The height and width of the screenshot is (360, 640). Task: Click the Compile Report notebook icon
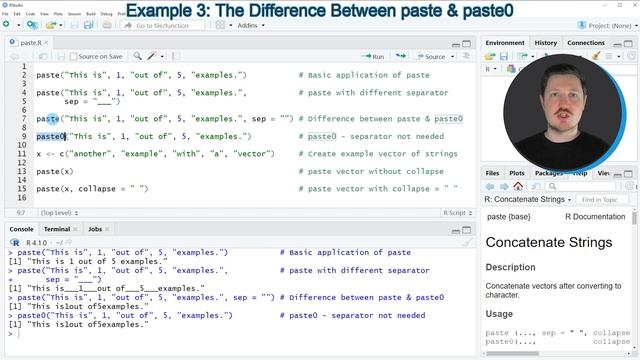coord(176,56)
